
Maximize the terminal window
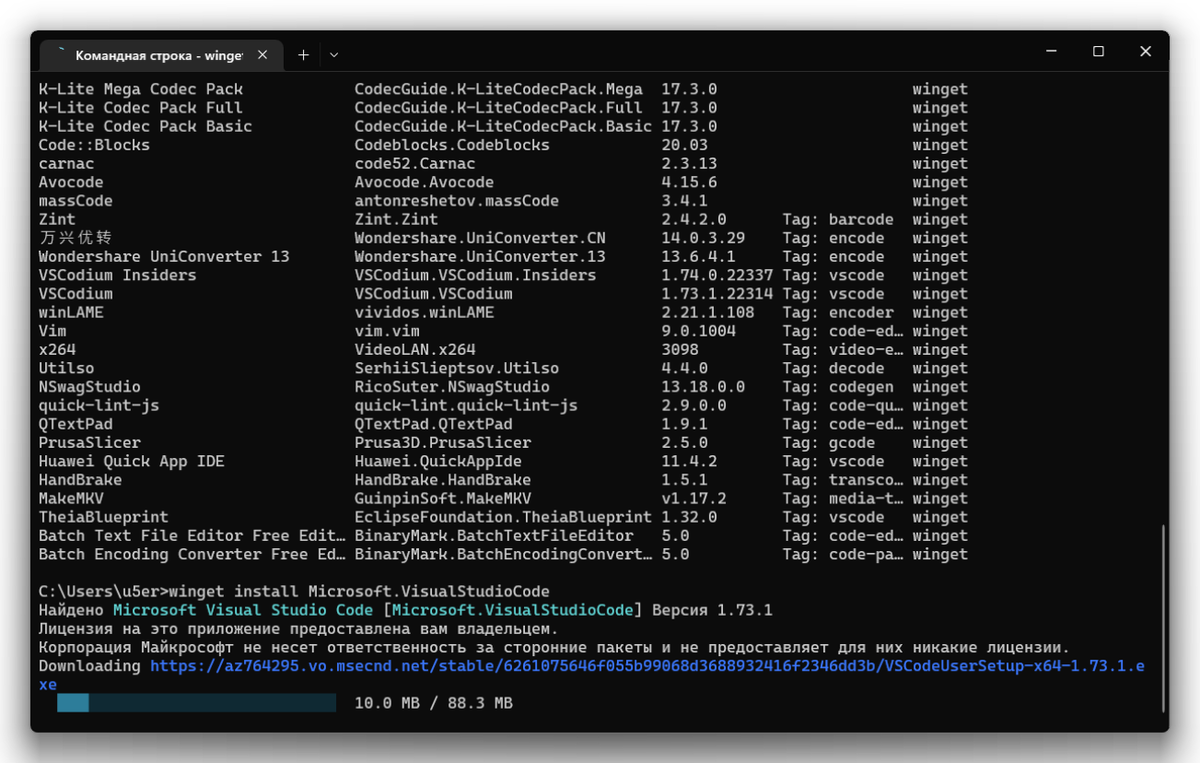pyautogui.click(x=1098, y=51)
